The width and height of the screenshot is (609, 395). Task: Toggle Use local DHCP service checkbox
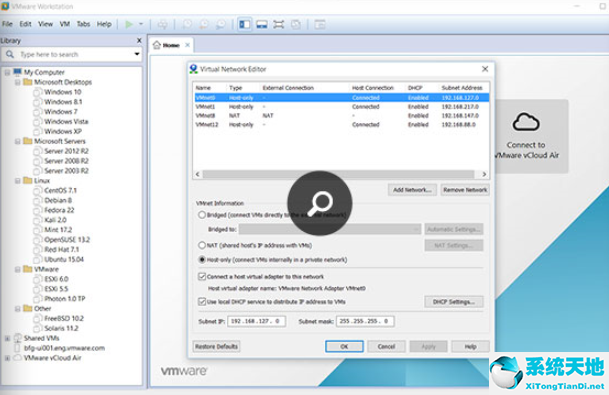202,301
